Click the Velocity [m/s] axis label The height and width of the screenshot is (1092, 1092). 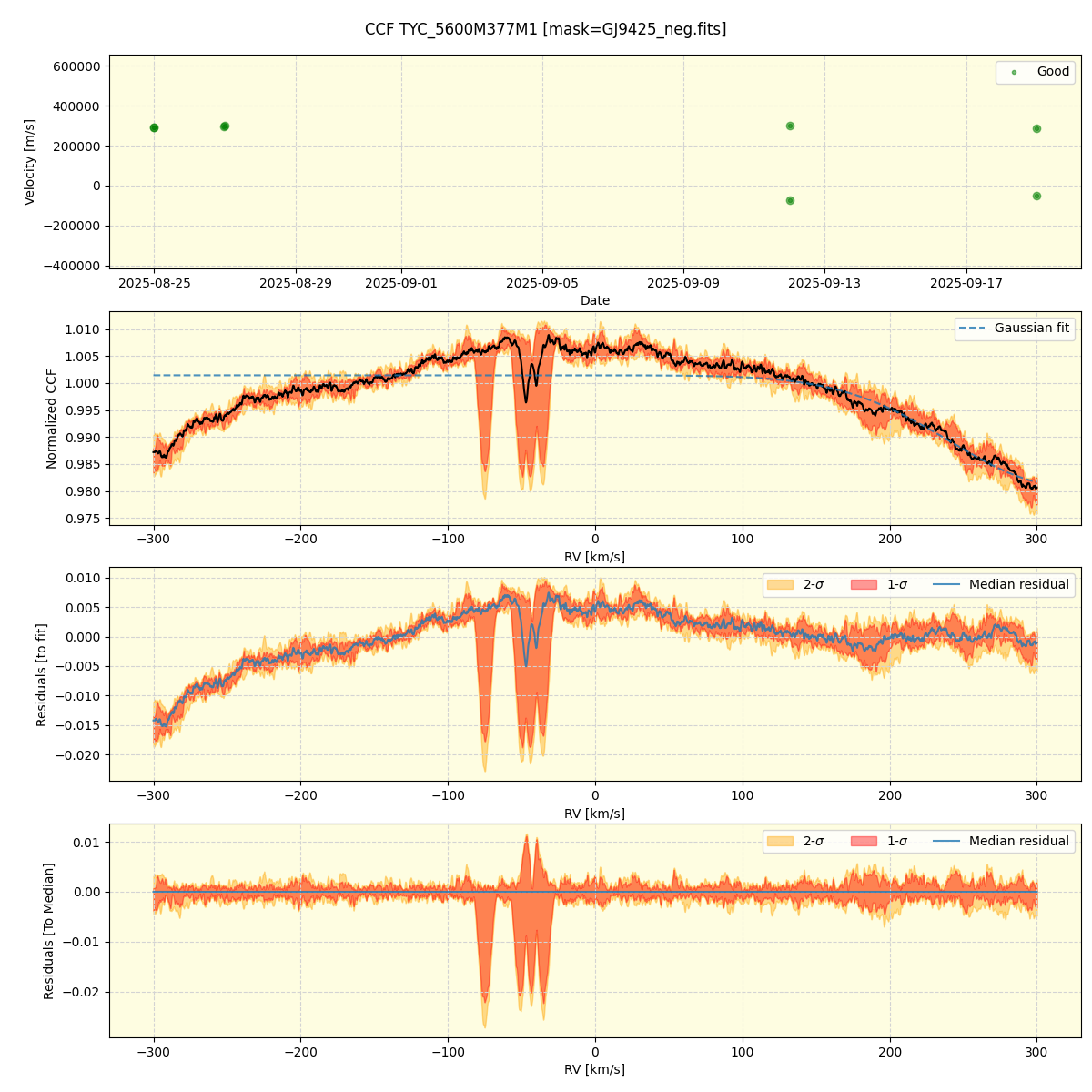(30, 162)
